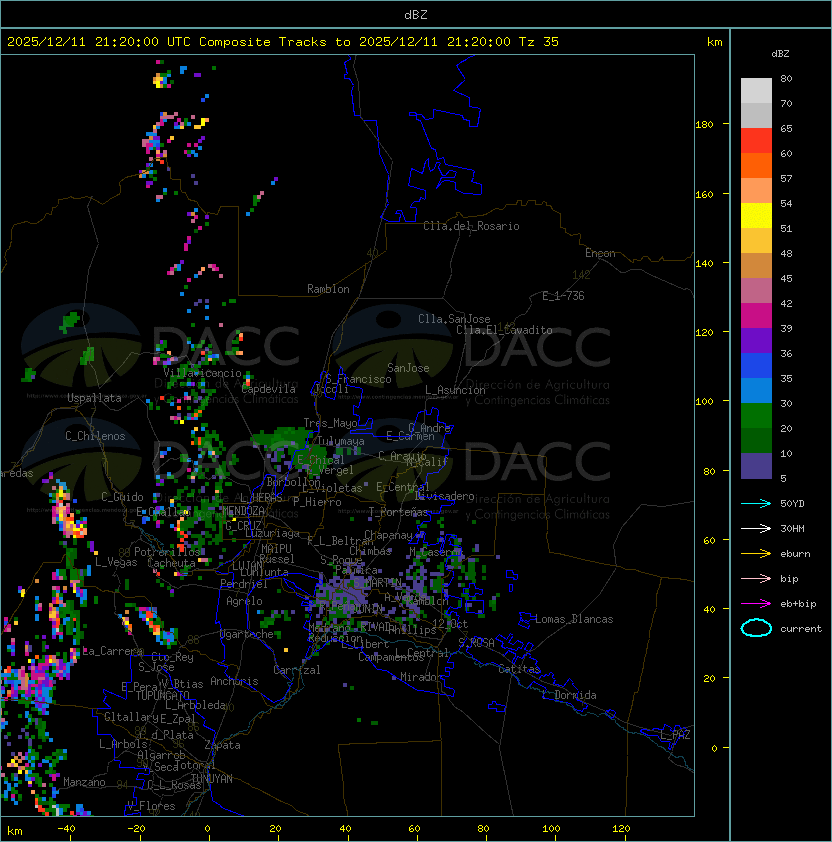Click the 'Ramblon' map label
The image size is (832, 842).
[x=328, y=289]
